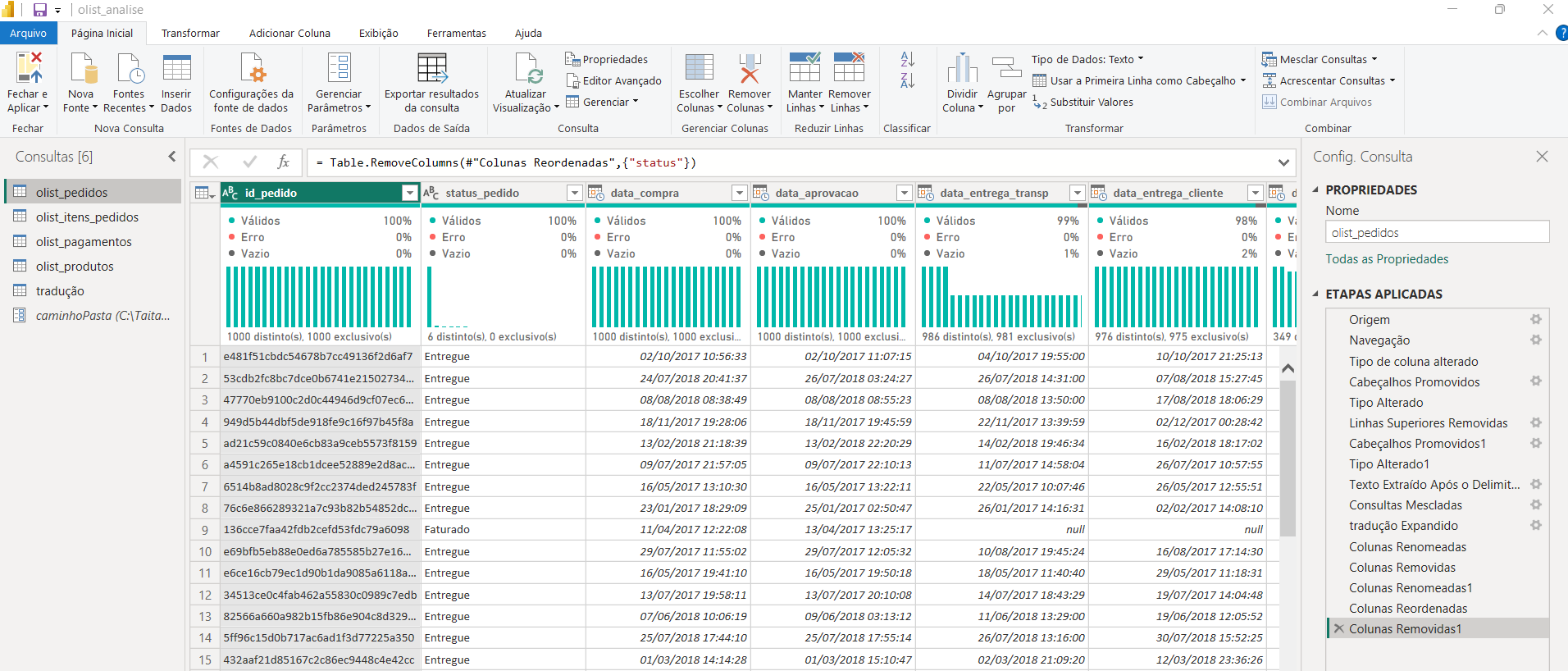This screenshot has width=1568, height=671.
Task: Click the Inserir Dados icon
Action: pyautogui.click(x=176, y=69)
